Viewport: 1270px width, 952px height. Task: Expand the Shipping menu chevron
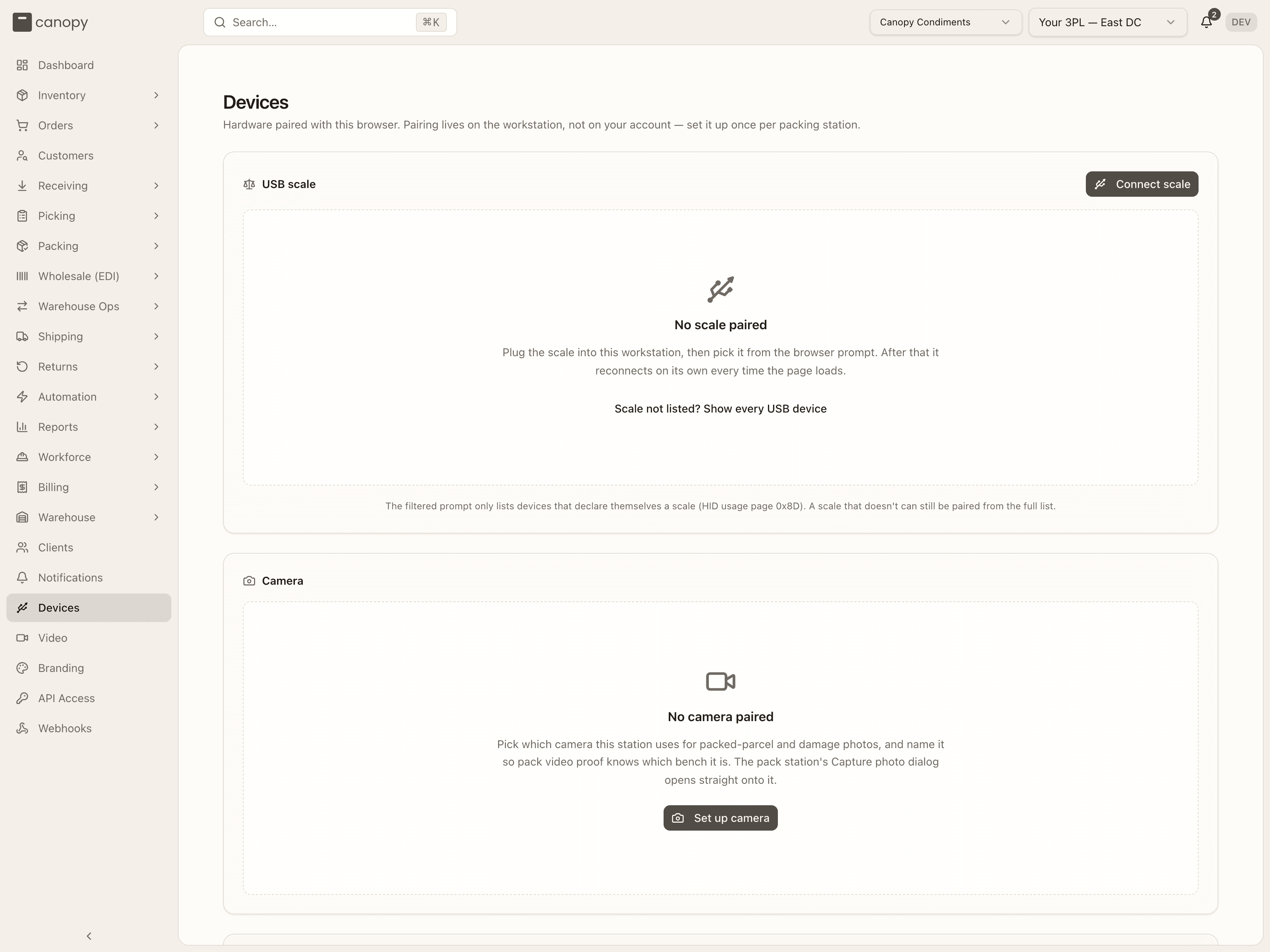point(156,336)
